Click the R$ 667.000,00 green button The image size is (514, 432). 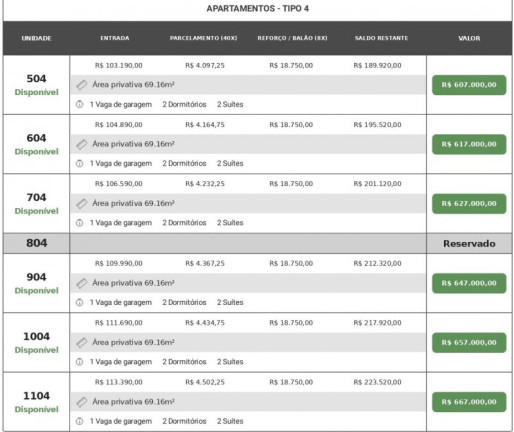[469, 402]
